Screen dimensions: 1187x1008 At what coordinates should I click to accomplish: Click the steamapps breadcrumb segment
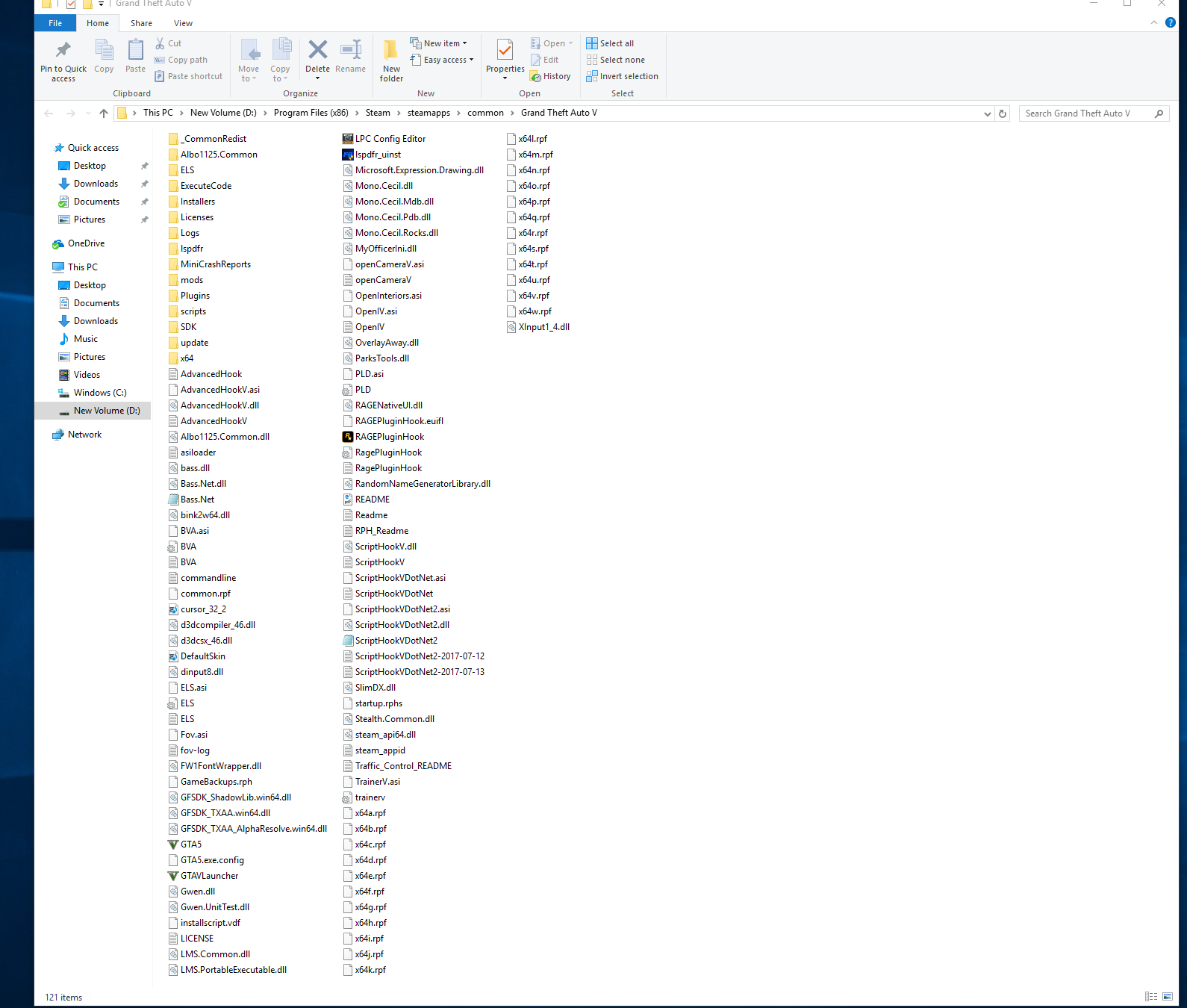[429, 113]
